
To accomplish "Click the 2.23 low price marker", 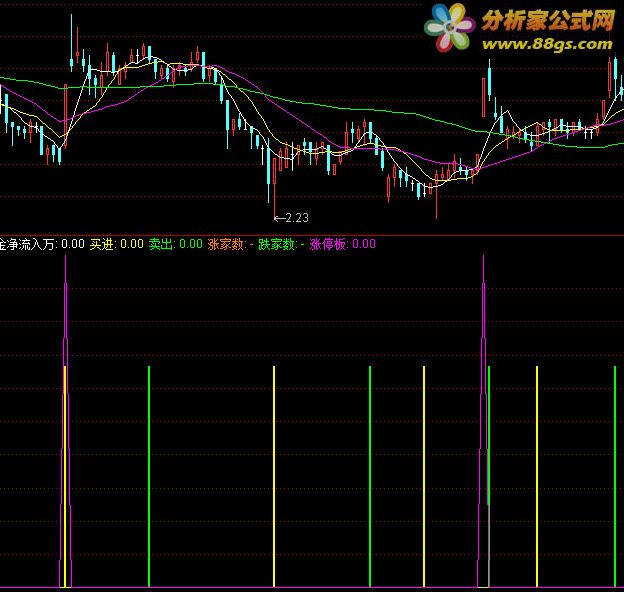I will [x=292, y=218].
